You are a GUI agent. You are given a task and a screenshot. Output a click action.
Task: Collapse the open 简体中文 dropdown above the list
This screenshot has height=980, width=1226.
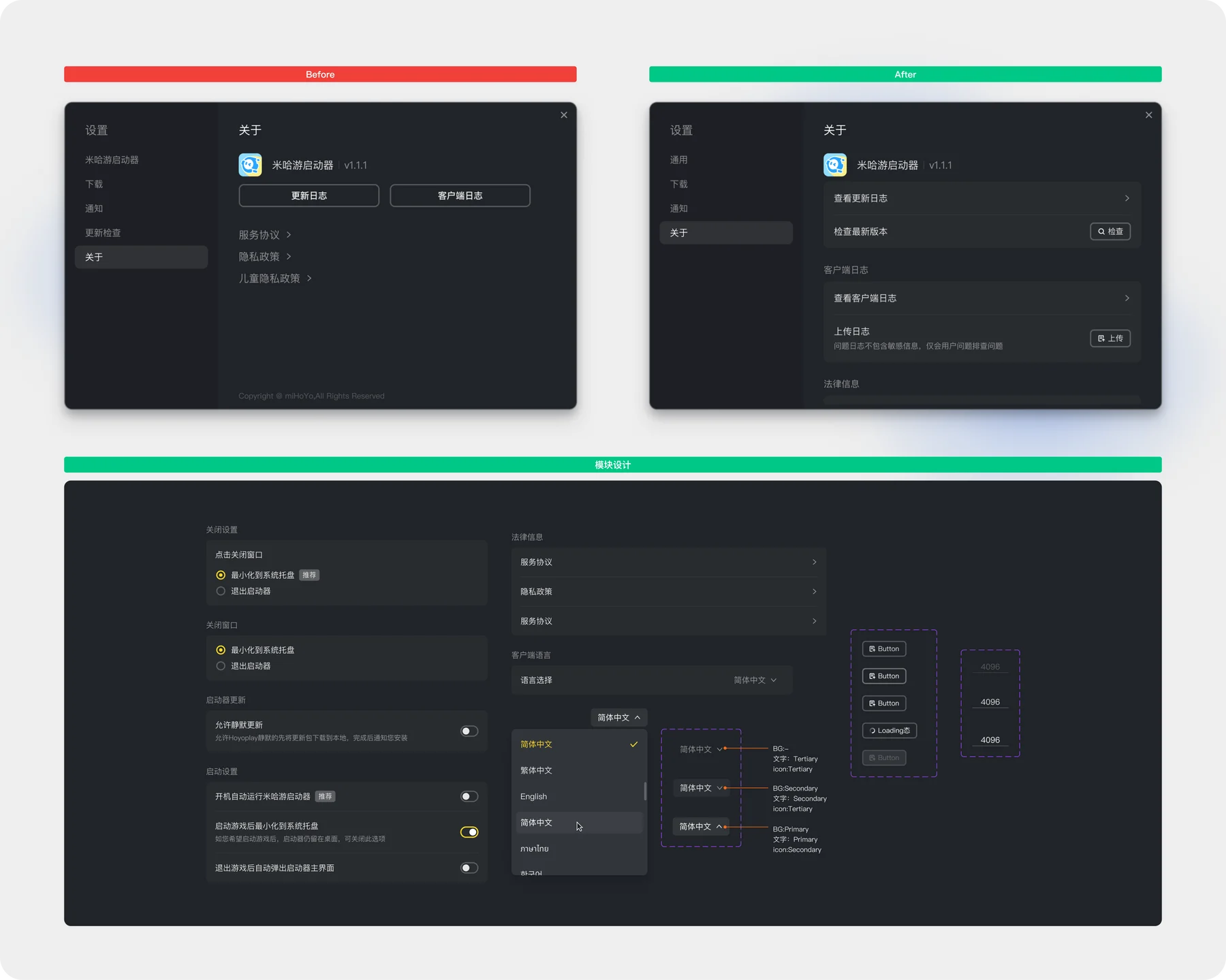[618, 717]
